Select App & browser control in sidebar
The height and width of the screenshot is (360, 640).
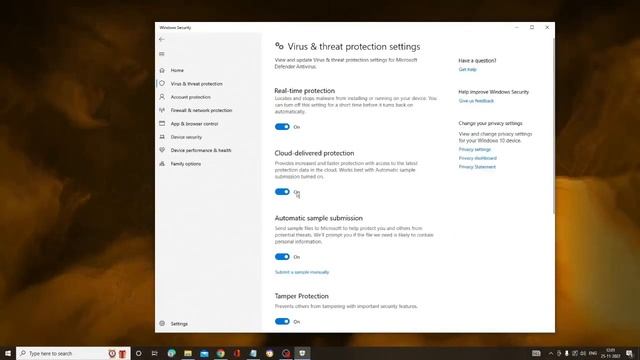click(x=194, y=124)
